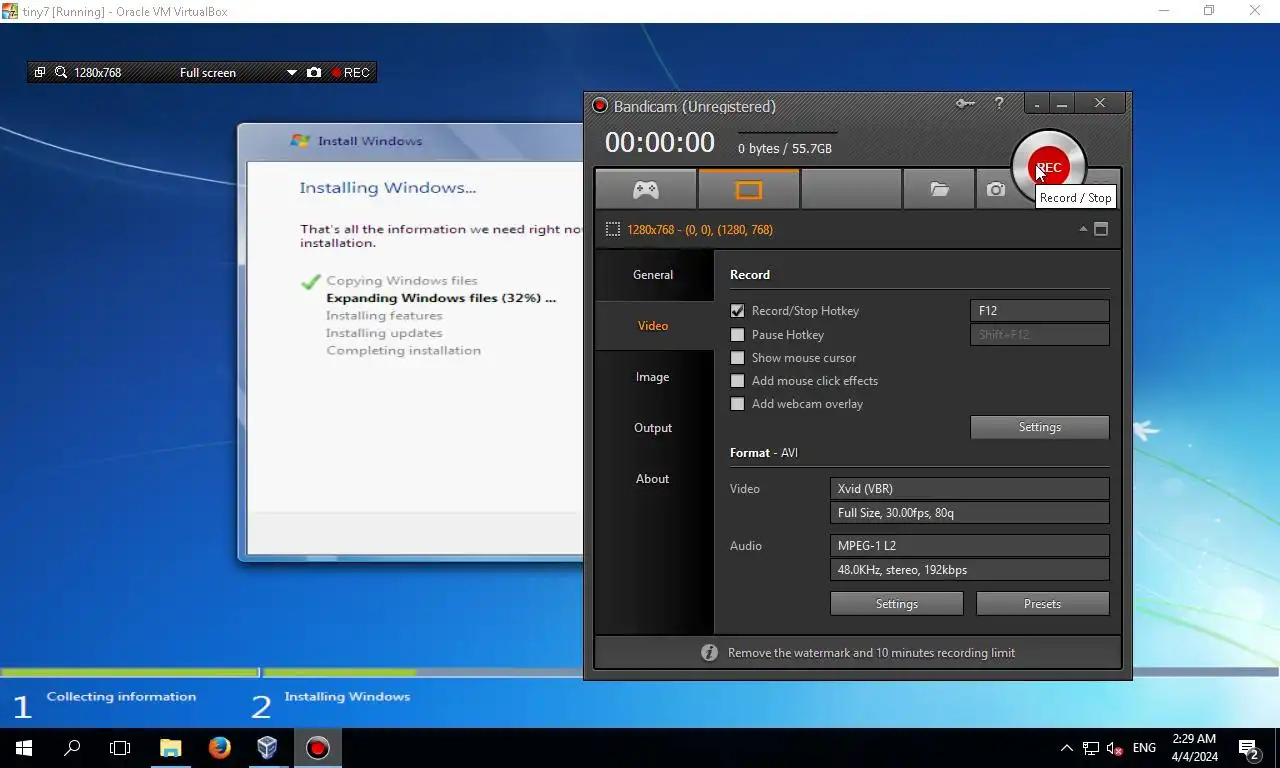This screenshot has width=1280, height=768.
Task: Open Windows Start button
Action: pos(24,747)
